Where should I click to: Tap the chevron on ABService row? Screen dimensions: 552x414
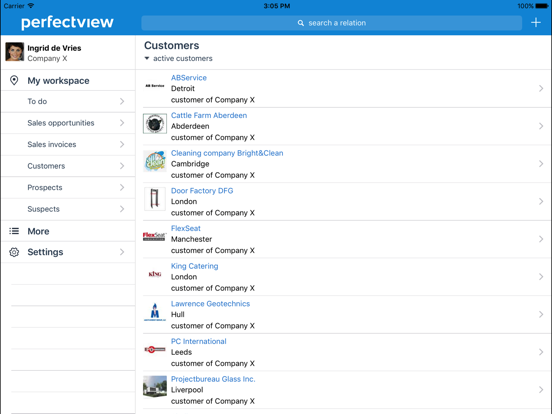(x=541, y=88)
